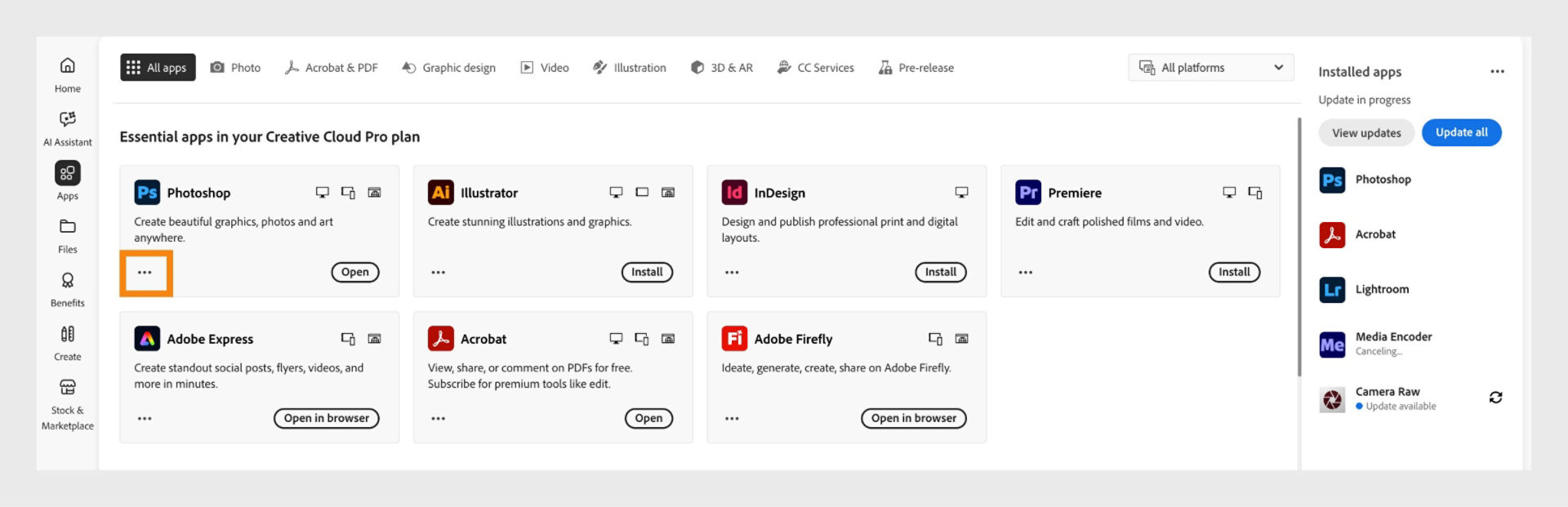
Task: Switch to the CC Services tab
Action: coord(815,68)
